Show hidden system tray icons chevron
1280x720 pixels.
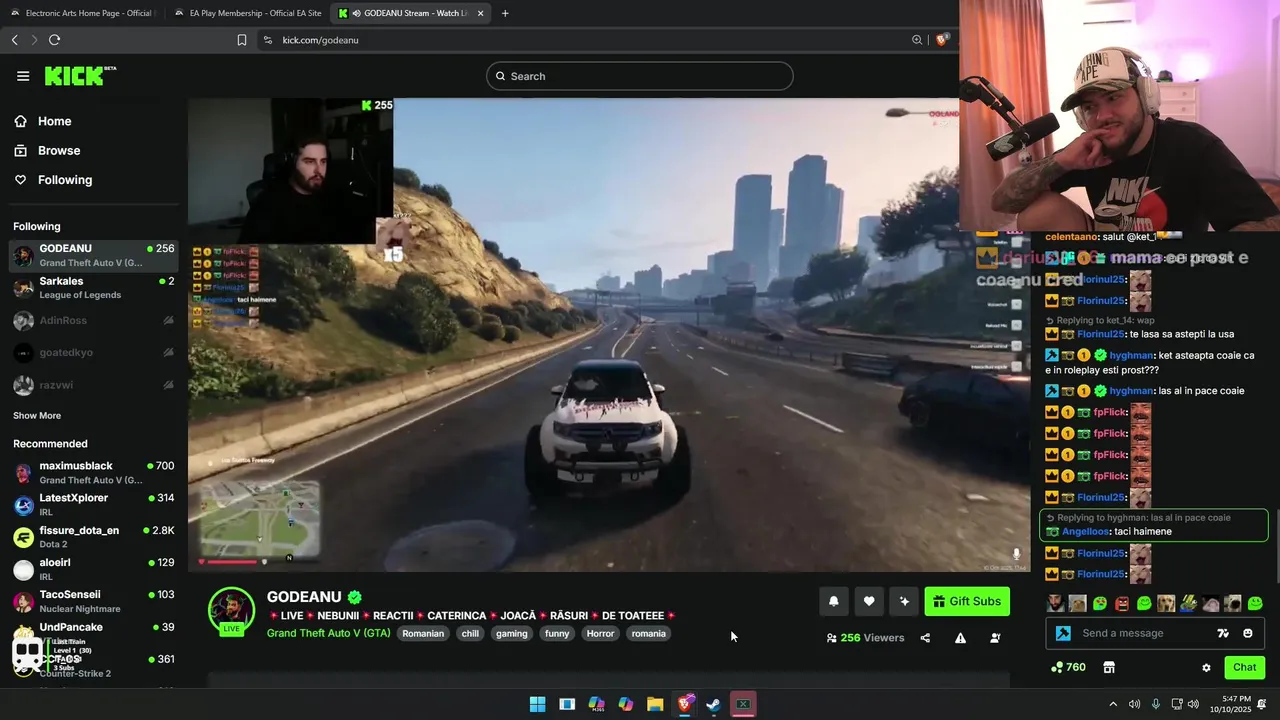point(1113,704)
